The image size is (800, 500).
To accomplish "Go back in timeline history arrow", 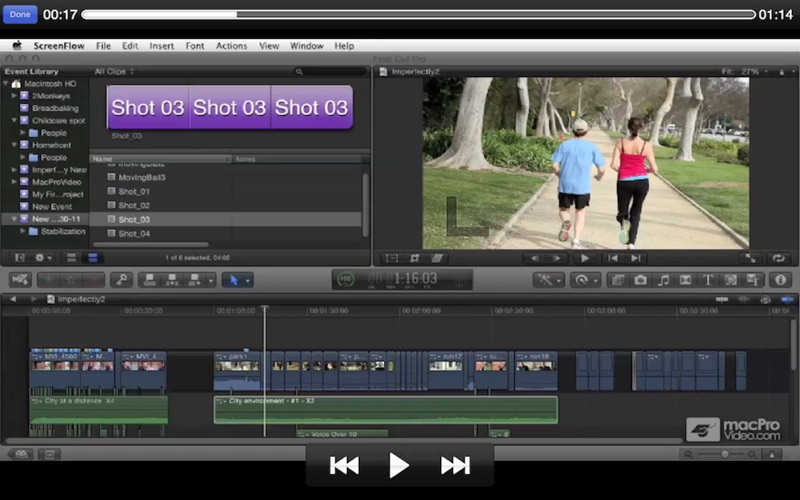I will click(13, 299).
